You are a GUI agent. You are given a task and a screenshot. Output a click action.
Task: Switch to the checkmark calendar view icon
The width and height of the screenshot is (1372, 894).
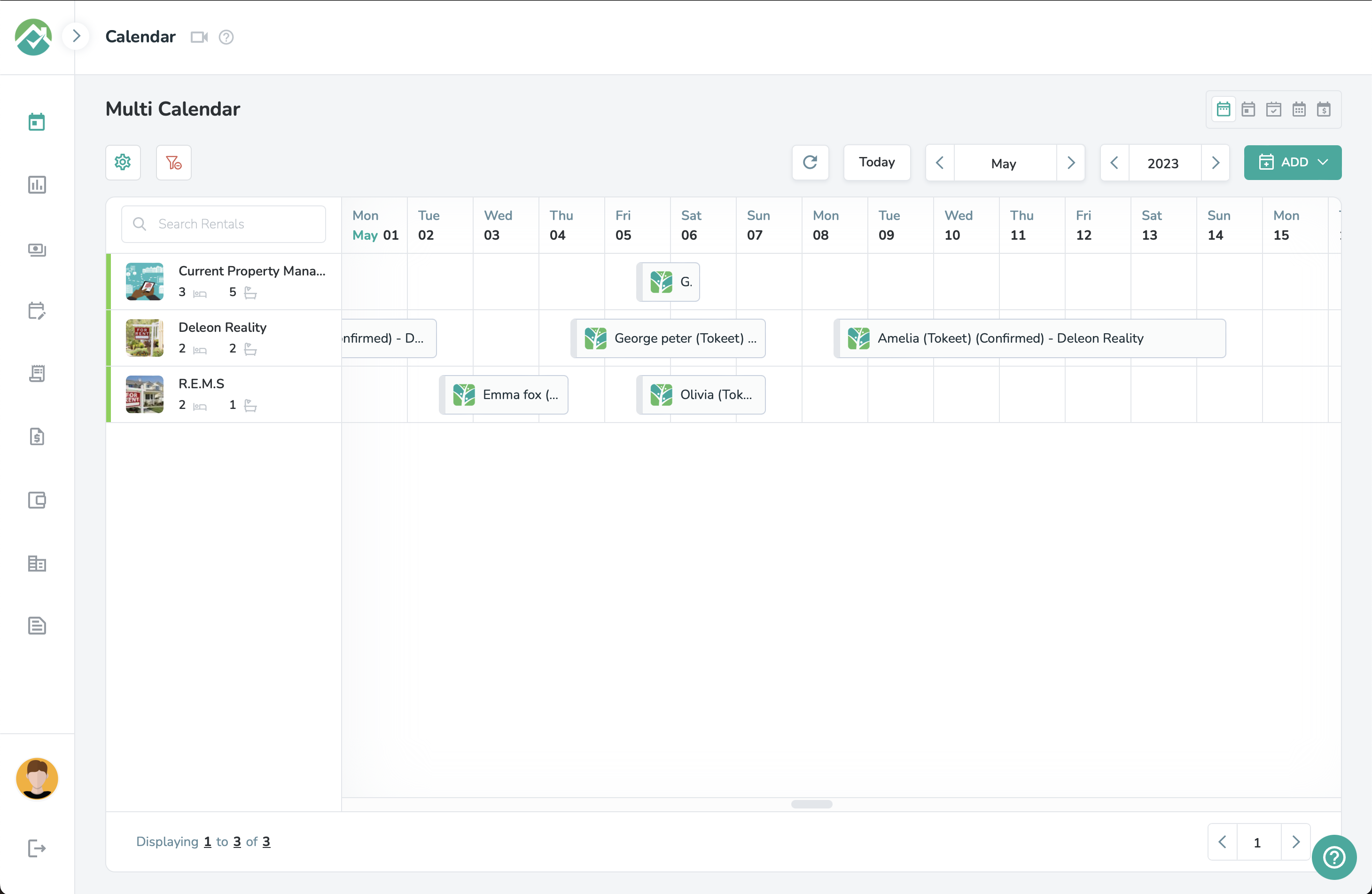(x=1273, y=109)
